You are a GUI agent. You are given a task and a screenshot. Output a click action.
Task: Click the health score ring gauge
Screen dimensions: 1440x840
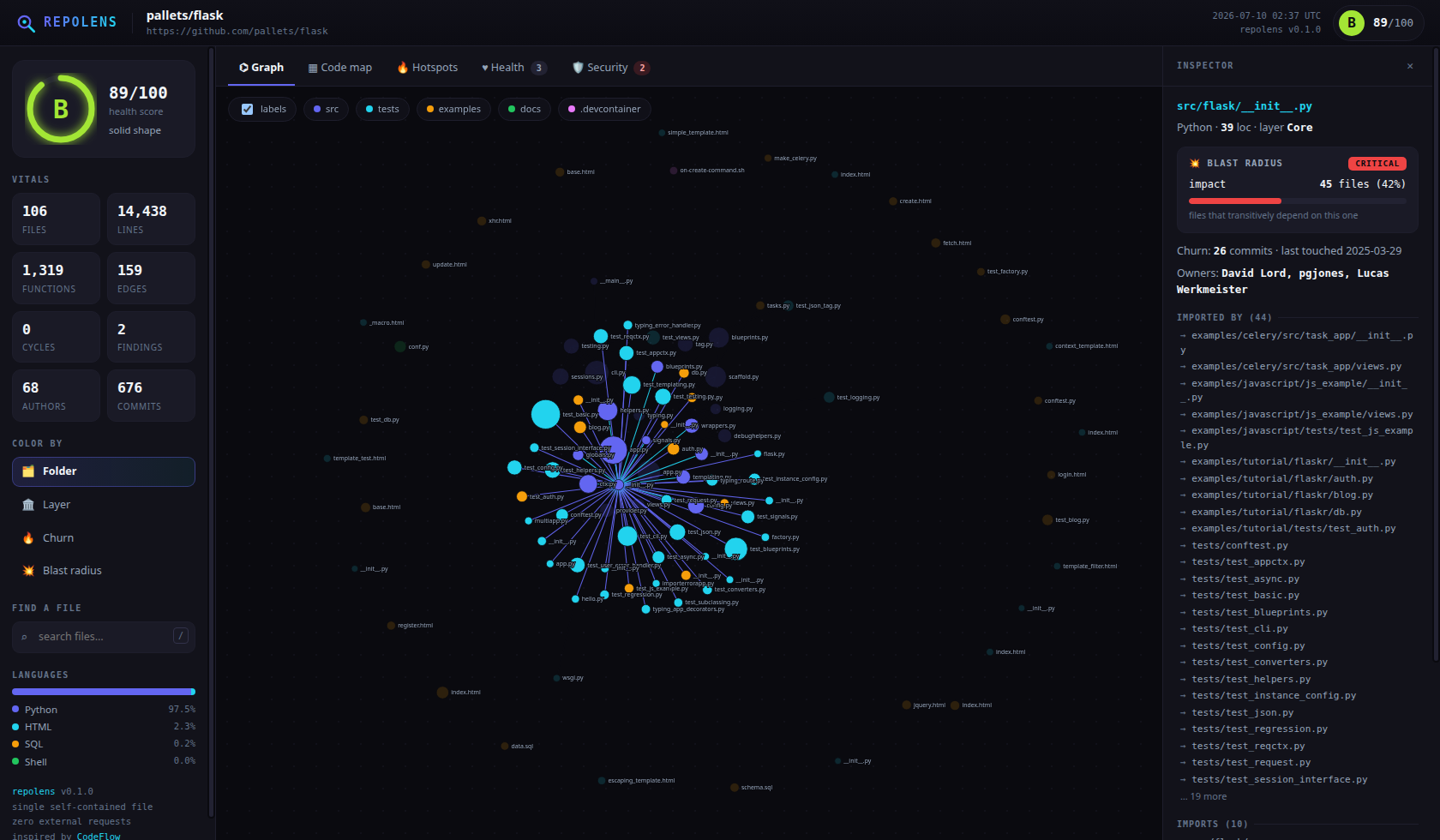61,109
